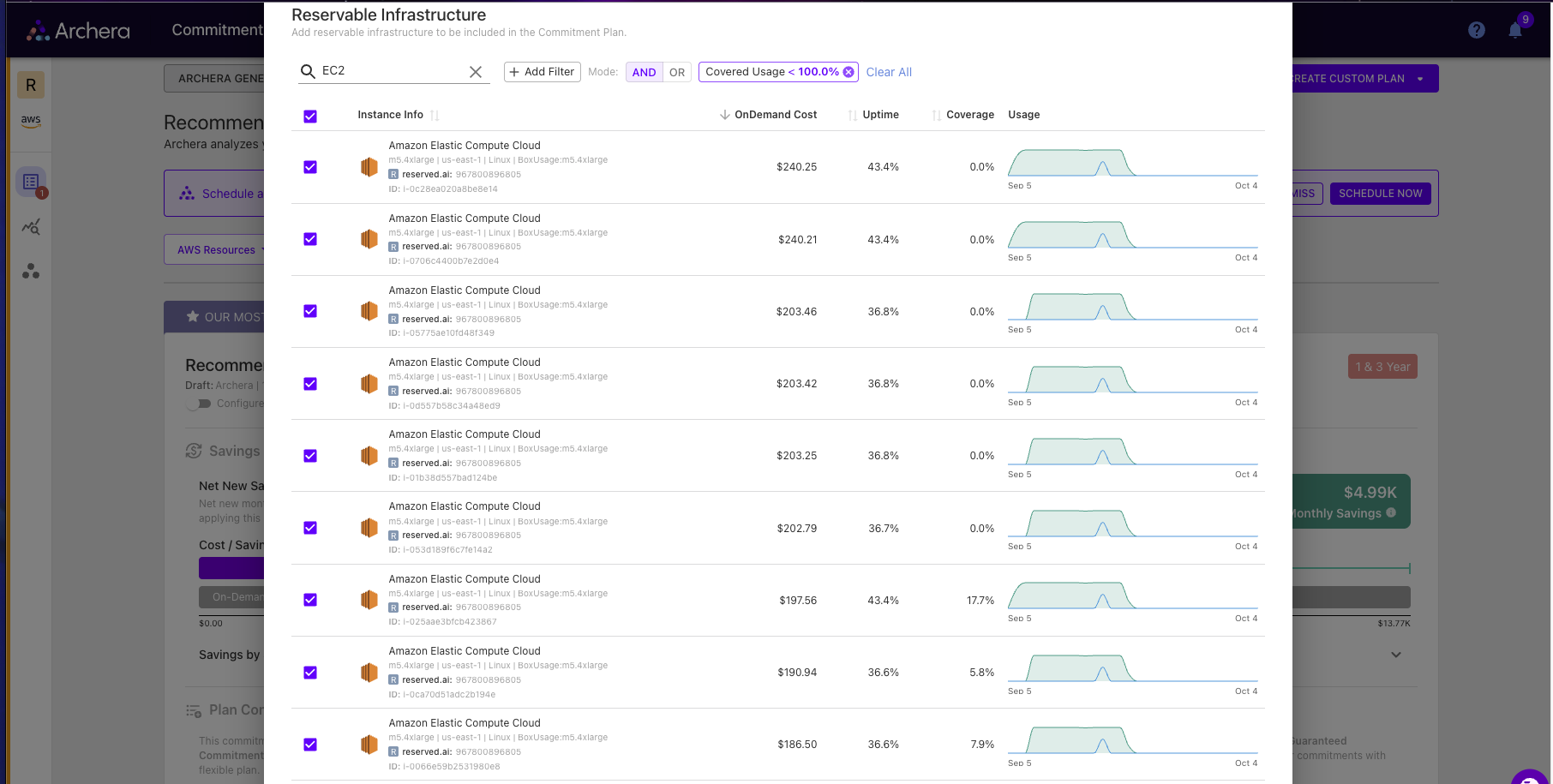The height and width of the screenshot is (784, 1553).
Task: Toggle the select-all instances checkbox
Action: tap(310, 116)
